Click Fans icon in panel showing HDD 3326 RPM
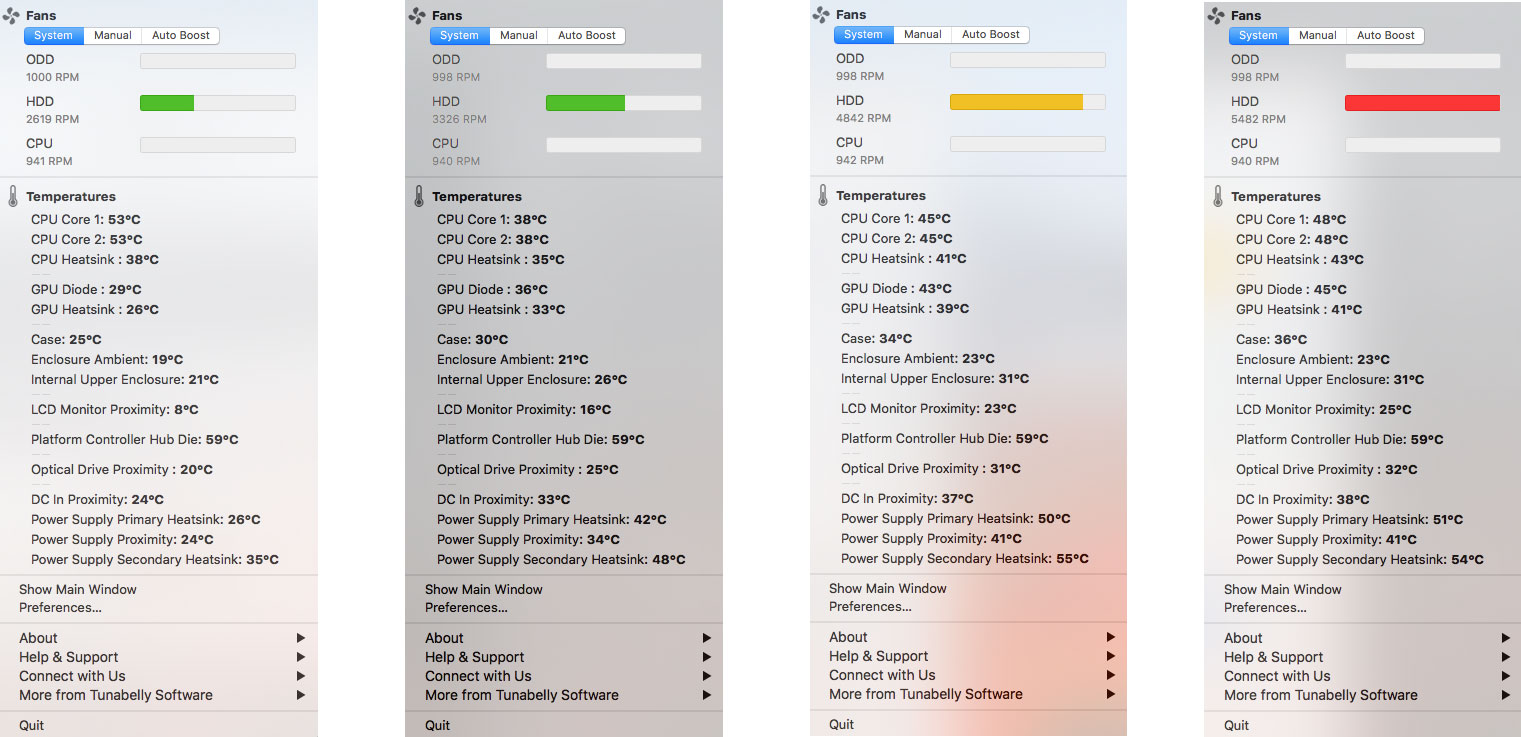The height and width of the screenshot is (737, 1521). point(417,16)
